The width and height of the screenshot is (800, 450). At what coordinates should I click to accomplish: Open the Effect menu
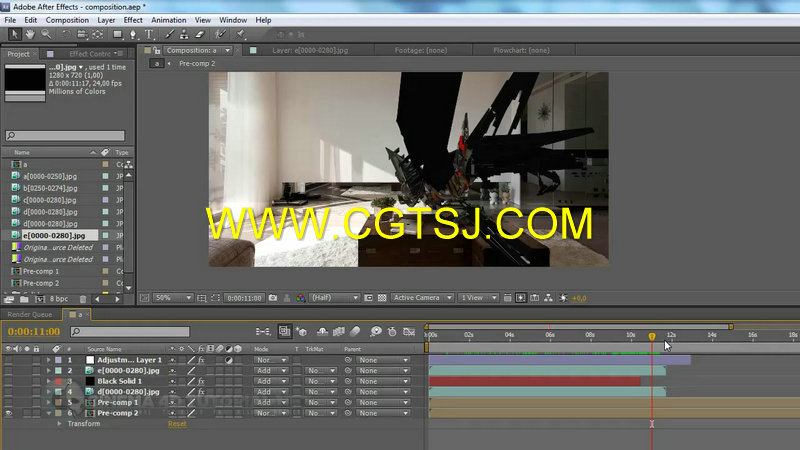(x=133, y=20)
